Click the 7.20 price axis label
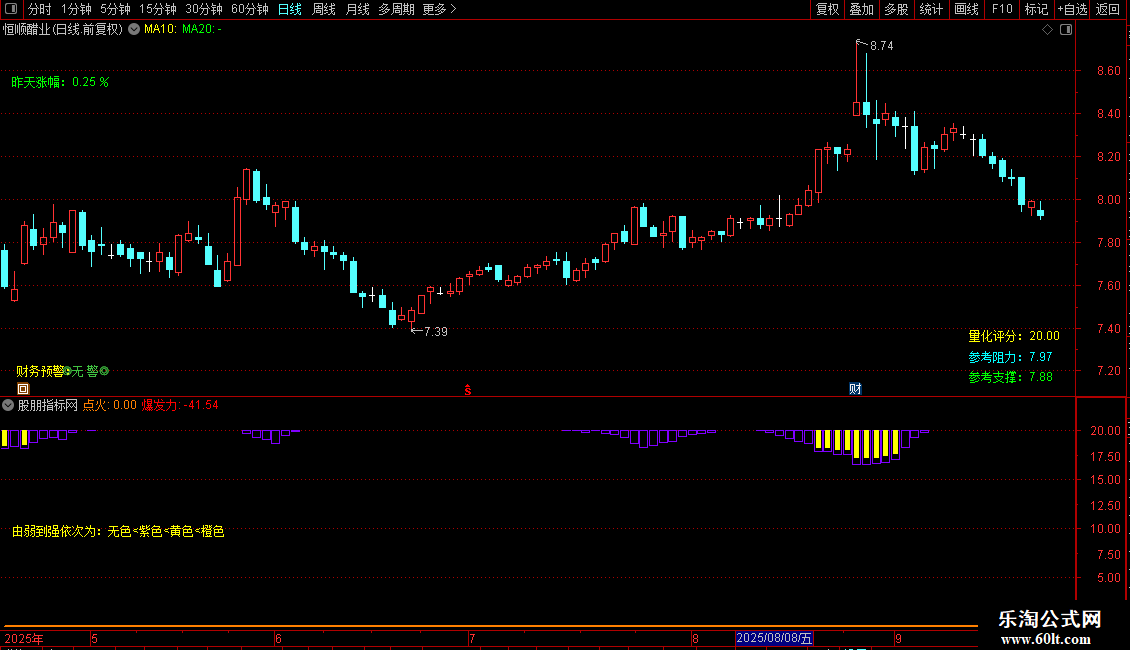Image resolution: width=1130 pixels, height=650 pixels. point(1108,371)
